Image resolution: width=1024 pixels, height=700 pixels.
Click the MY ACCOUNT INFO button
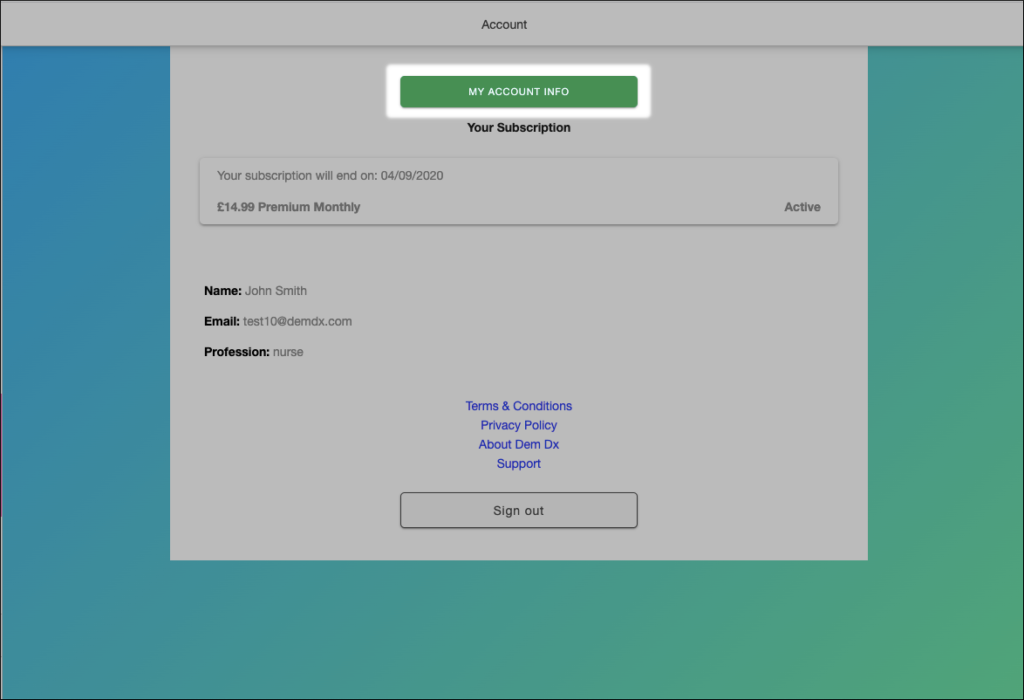(x=518, y=92)
